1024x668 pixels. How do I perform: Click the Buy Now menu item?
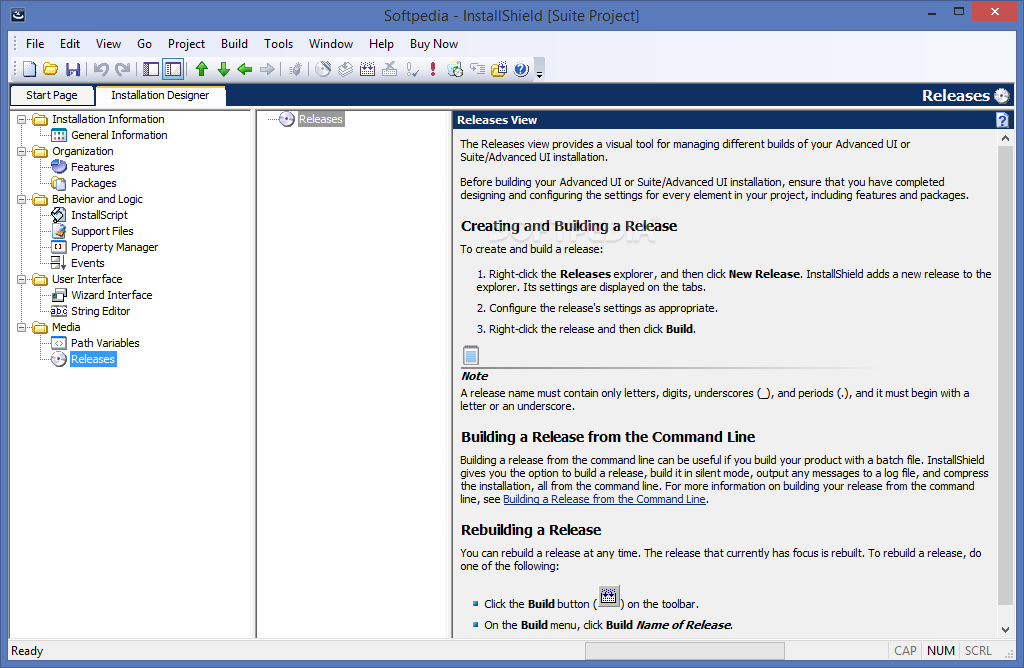tap(434, 44)
